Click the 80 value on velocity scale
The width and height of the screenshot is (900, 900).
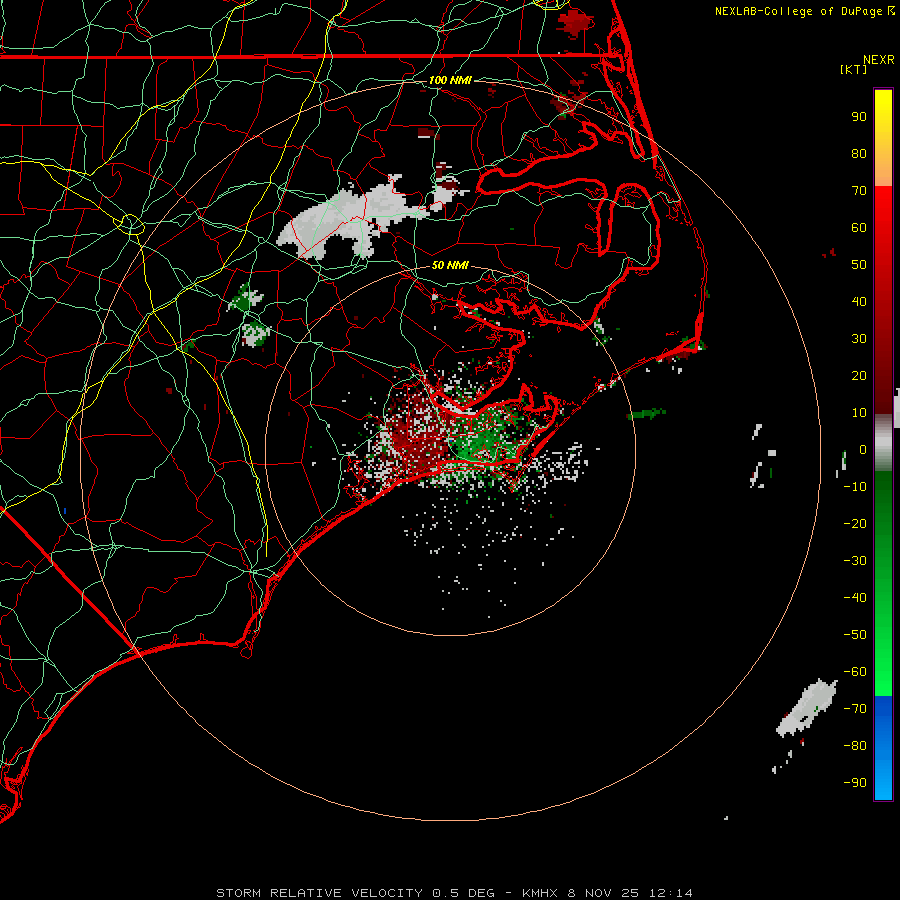(x=859, y=153)
